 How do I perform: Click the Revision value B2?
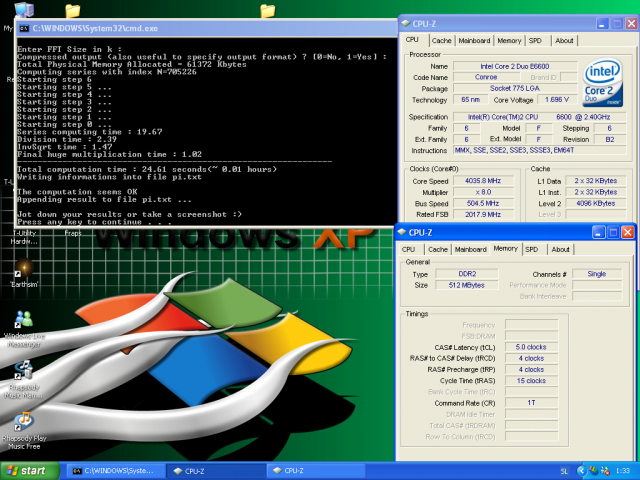tap(610, 139)
